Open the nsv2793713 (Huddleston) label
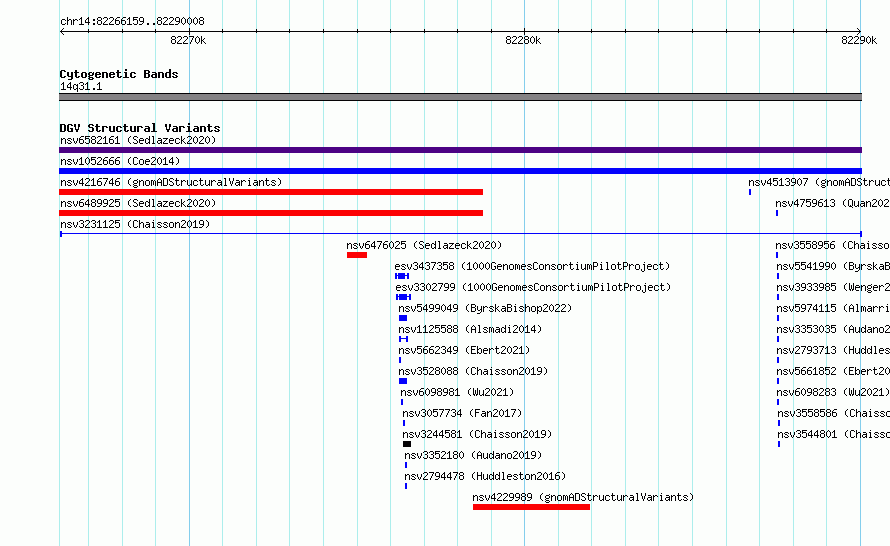 833,350
